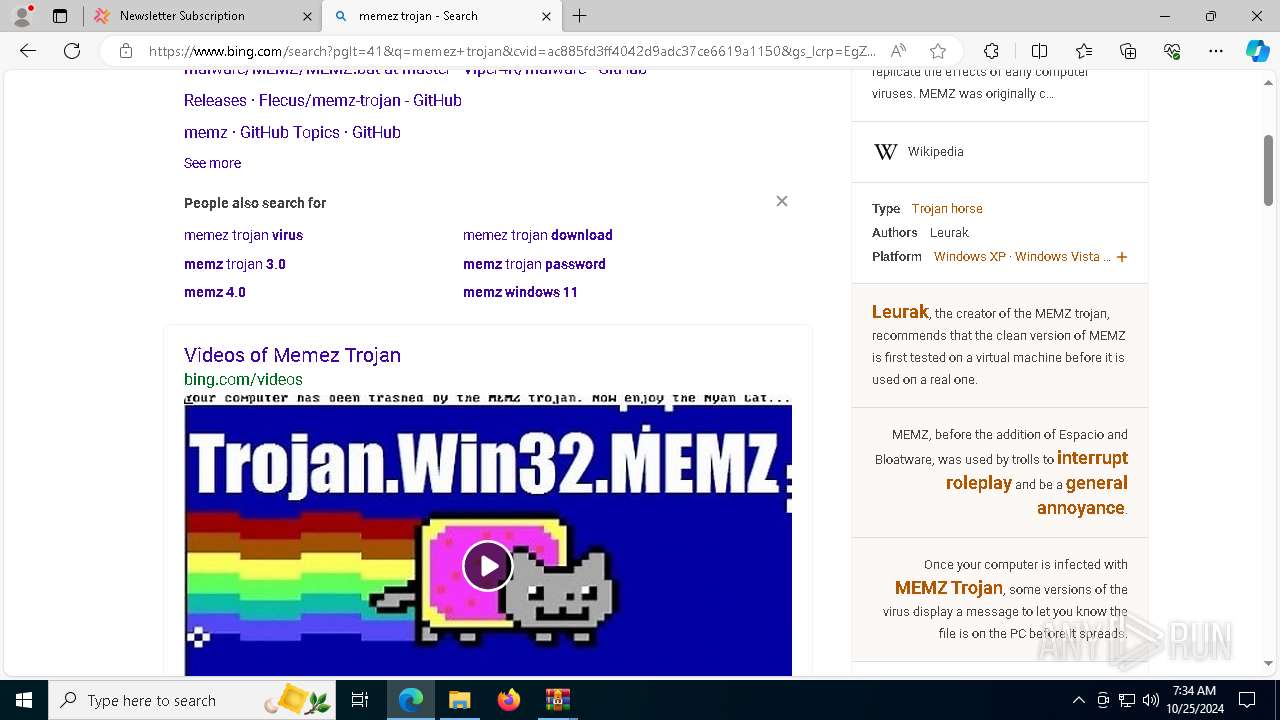The image size is (1280, 720).
Task: Focus the Bing address bar URL
Action: pyautogui.click(x=512, y=51)
